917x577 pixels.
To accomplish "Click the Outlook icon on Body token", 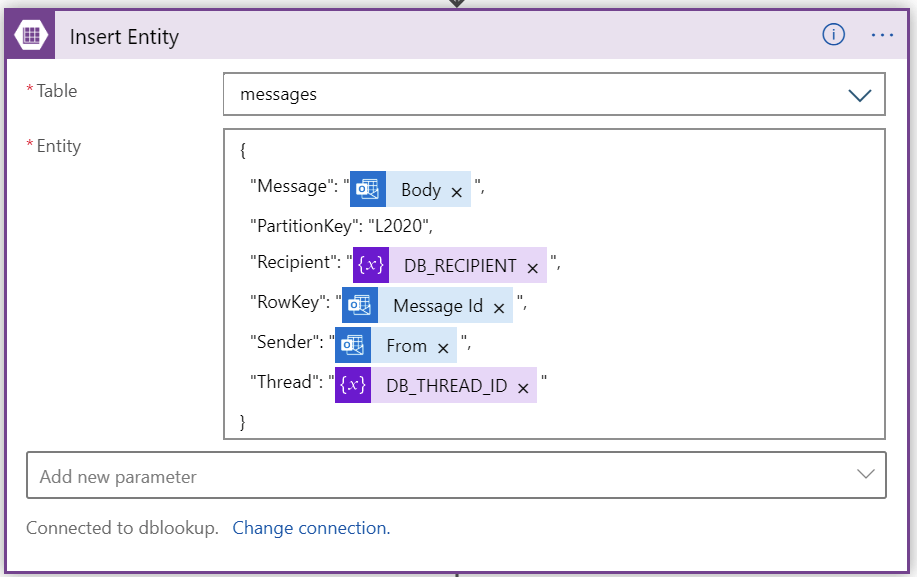I will click(x=368, y=189).
